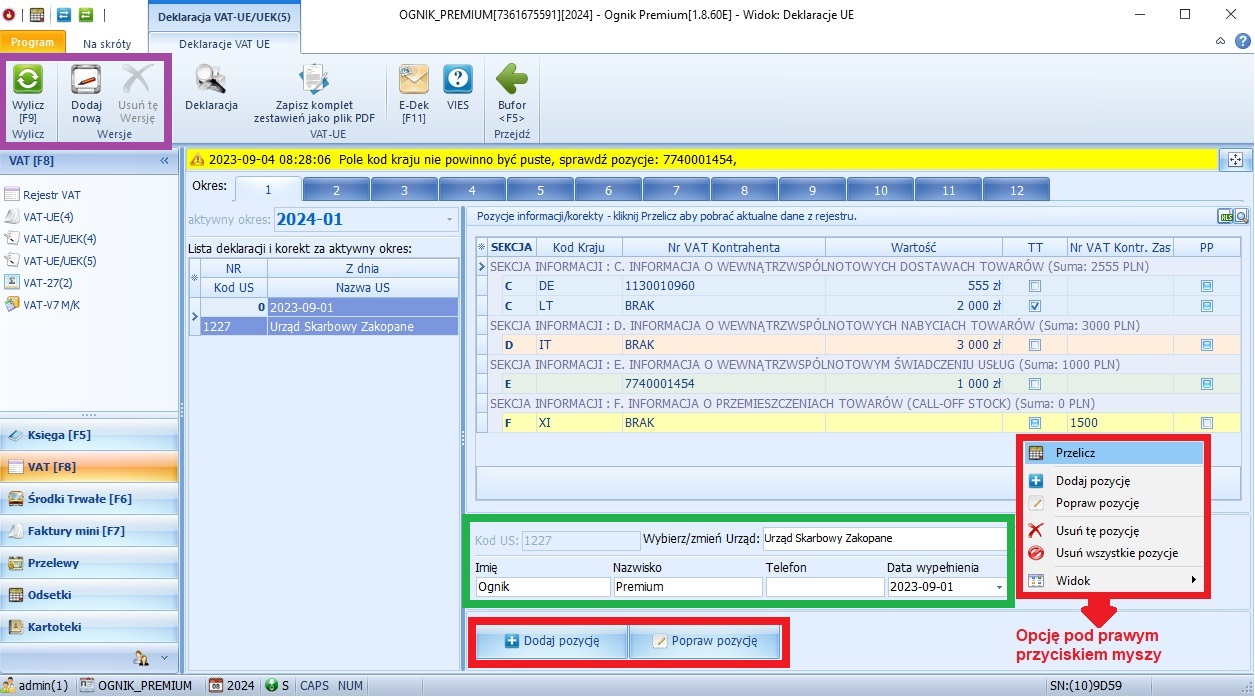Choose Usuń wszystkie pozycje menu entry
The image size is (1255, 697).
pyautogui.click(x=1113, y=553)
